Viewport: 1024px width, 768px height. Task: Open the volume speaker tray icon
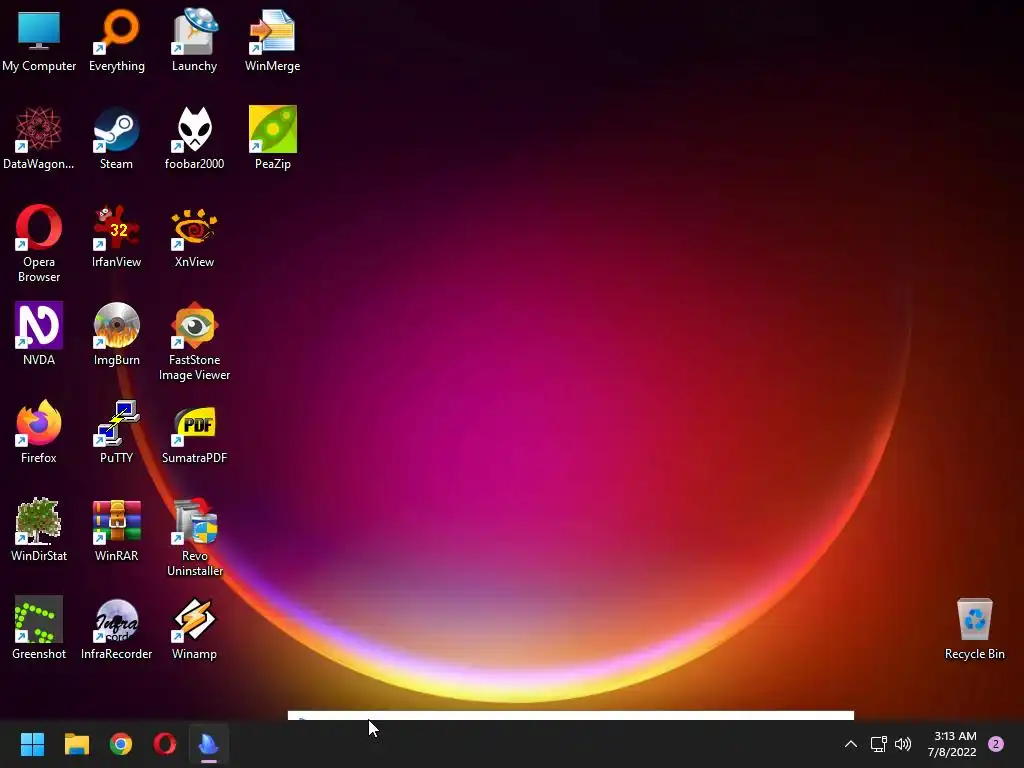point(903,744)
